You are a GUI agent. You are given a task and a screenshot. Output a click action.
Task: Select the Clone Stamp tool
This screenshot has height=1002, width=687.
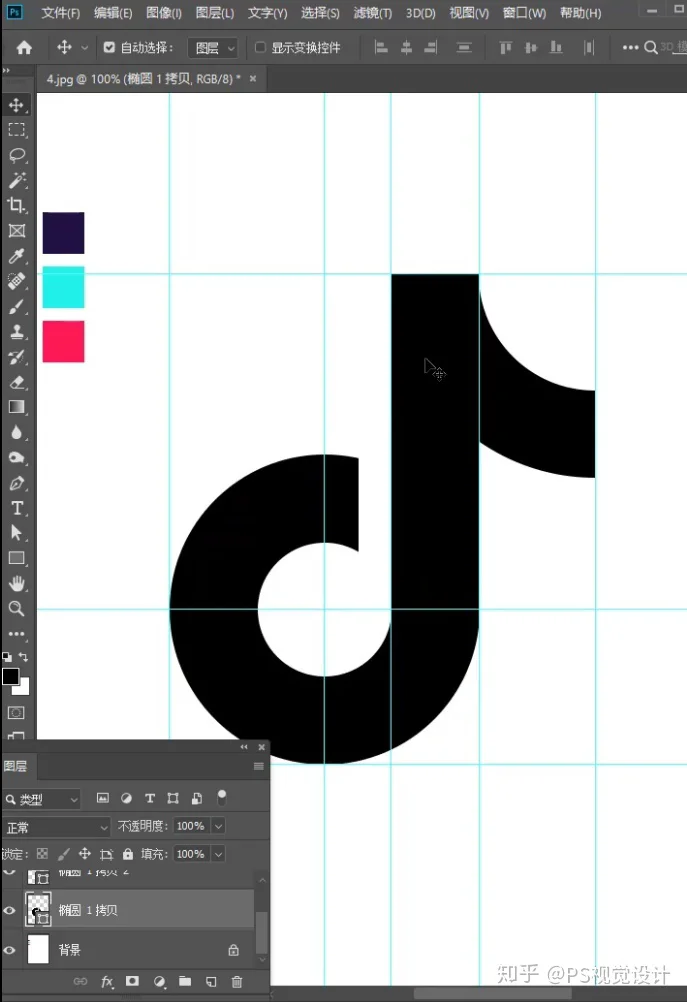[17, 332]
